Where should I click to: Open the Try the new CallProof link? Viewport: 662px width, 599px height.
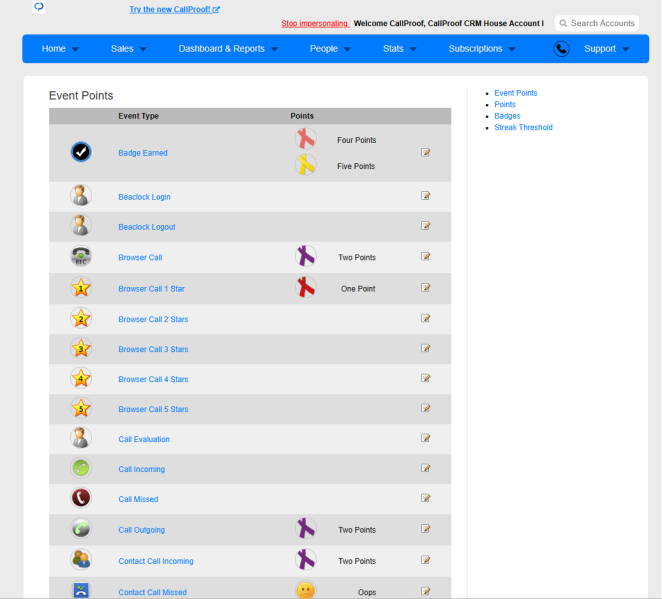174,9
